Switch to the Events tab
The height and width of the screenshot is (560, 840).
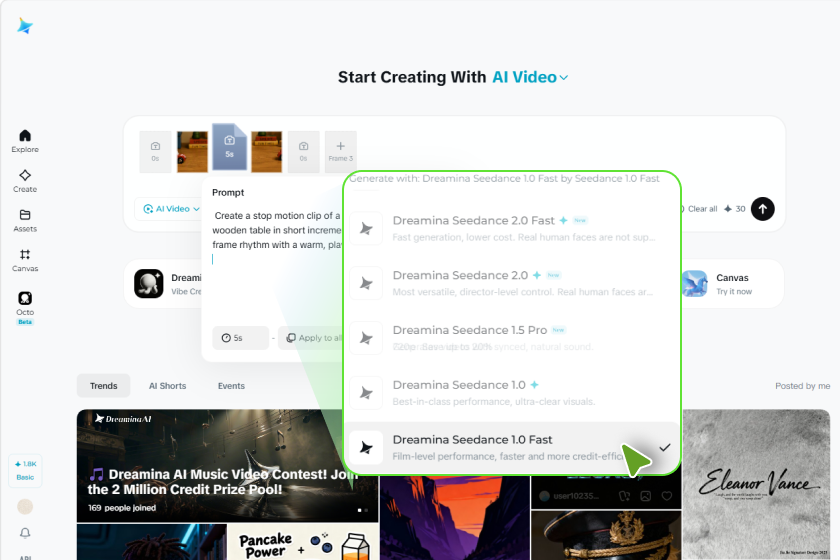tap(231, 386)
